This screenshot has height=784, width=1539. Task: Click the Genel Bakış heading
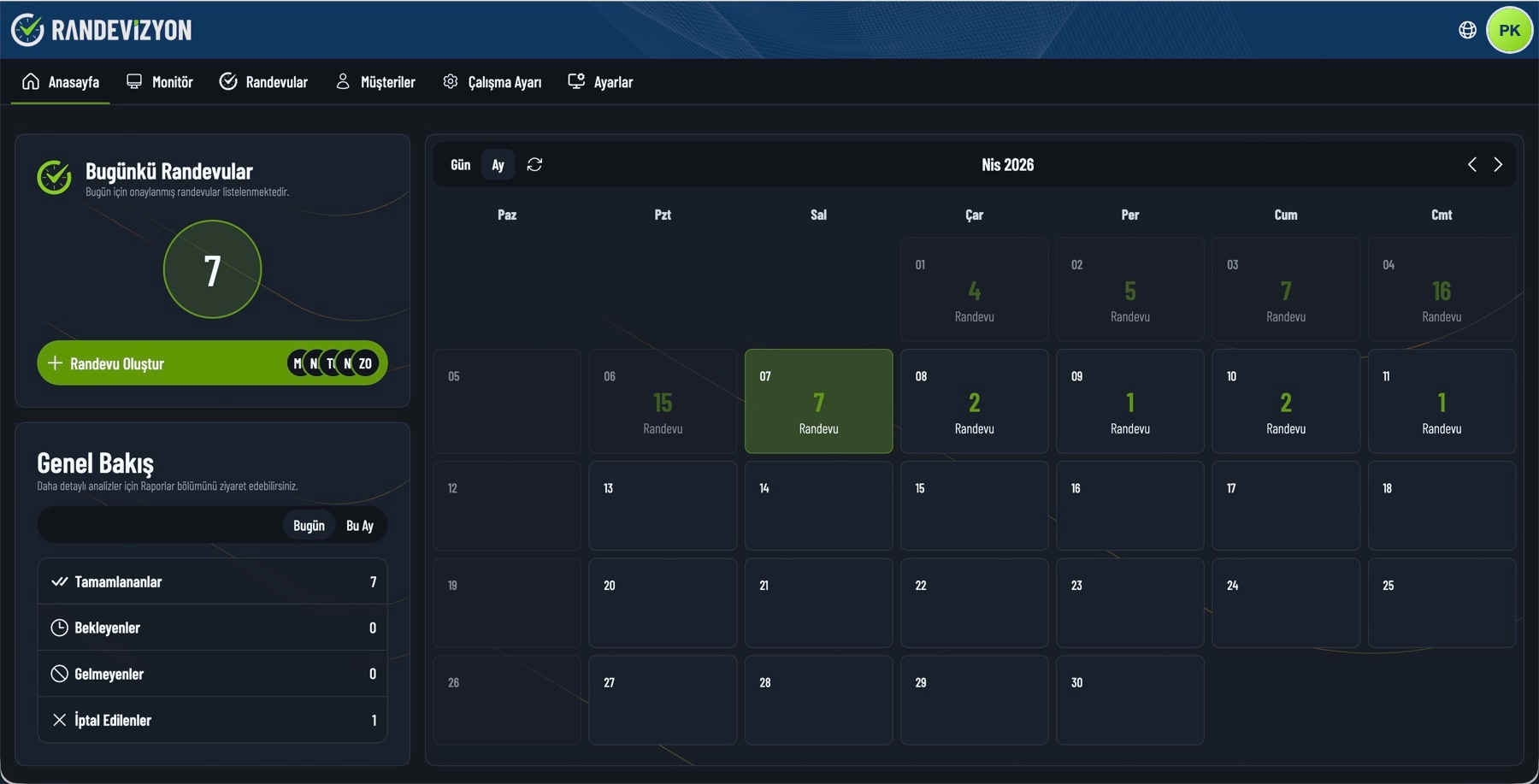[95, 463]
